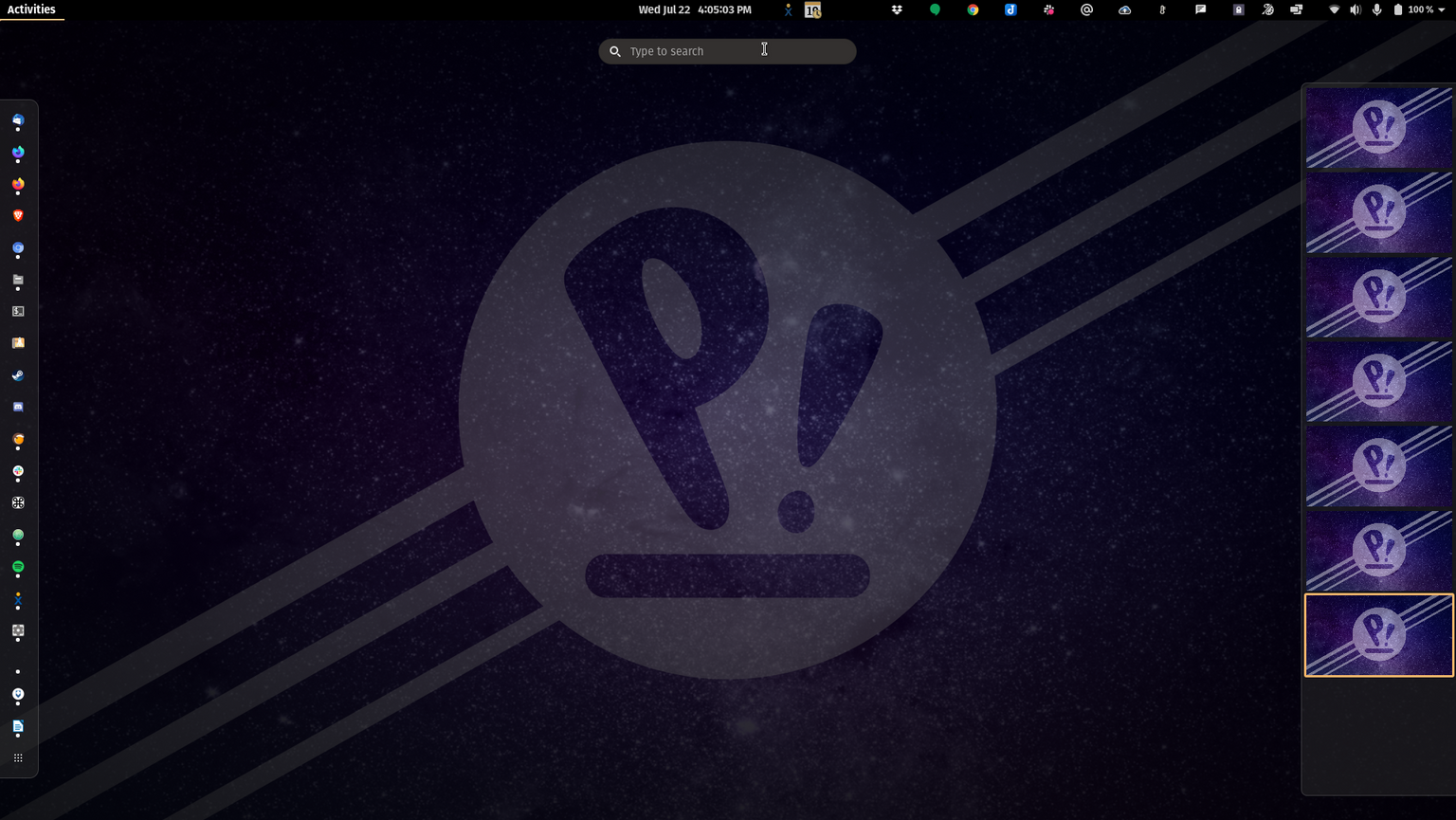Open LibreOffice Writer from the dock
The height and width of the screenshot is (820, 1456).
(x=18, y=726)
